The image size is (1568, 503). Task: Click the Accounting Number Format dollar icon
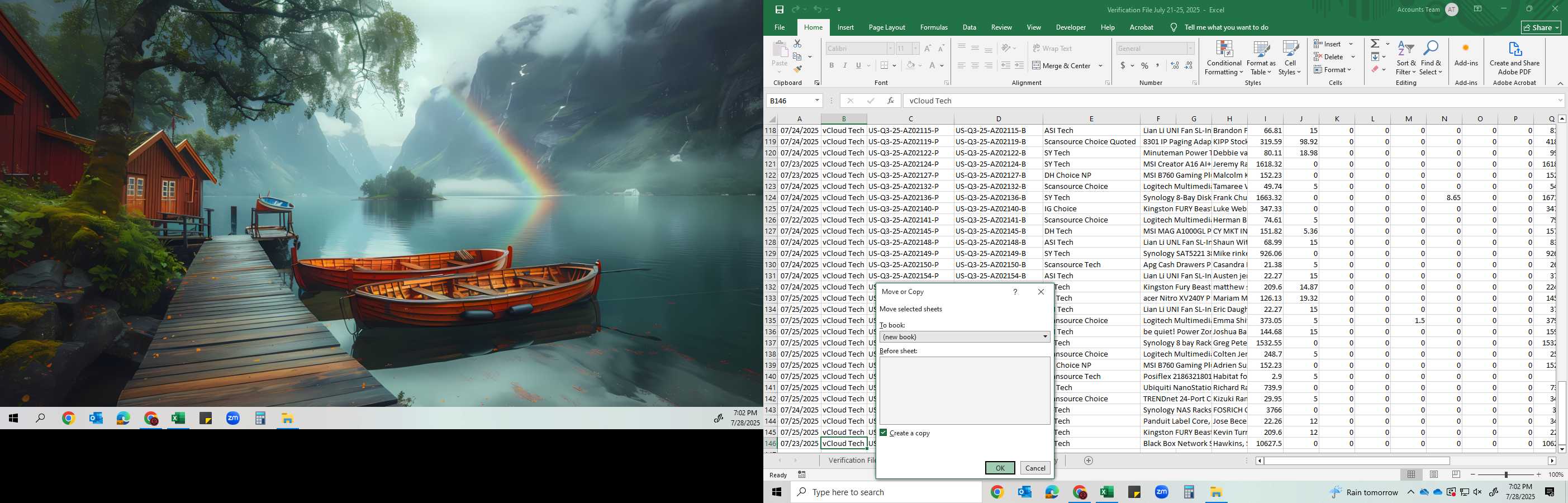(1123, 66)
